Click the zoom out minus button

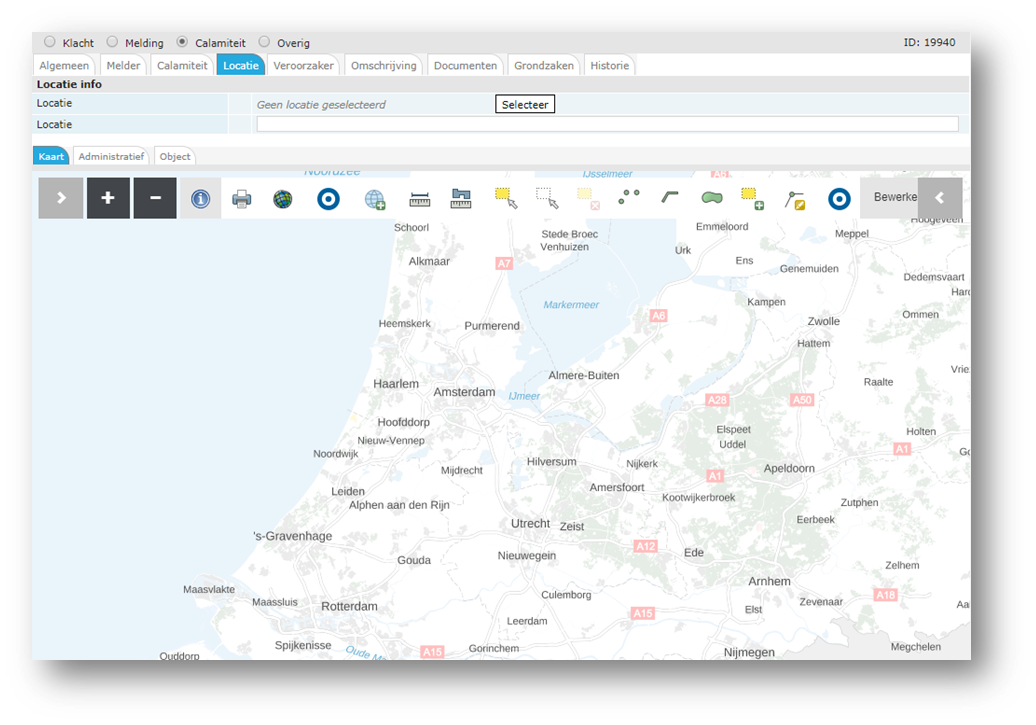155,198
